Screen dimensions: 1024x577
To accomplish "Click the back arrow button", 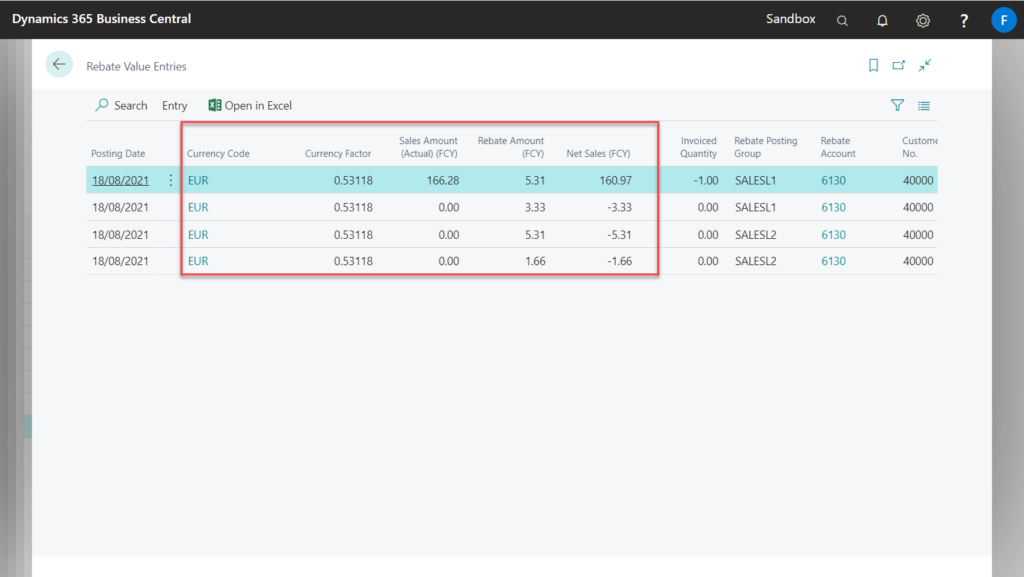I will click(59, 64).
